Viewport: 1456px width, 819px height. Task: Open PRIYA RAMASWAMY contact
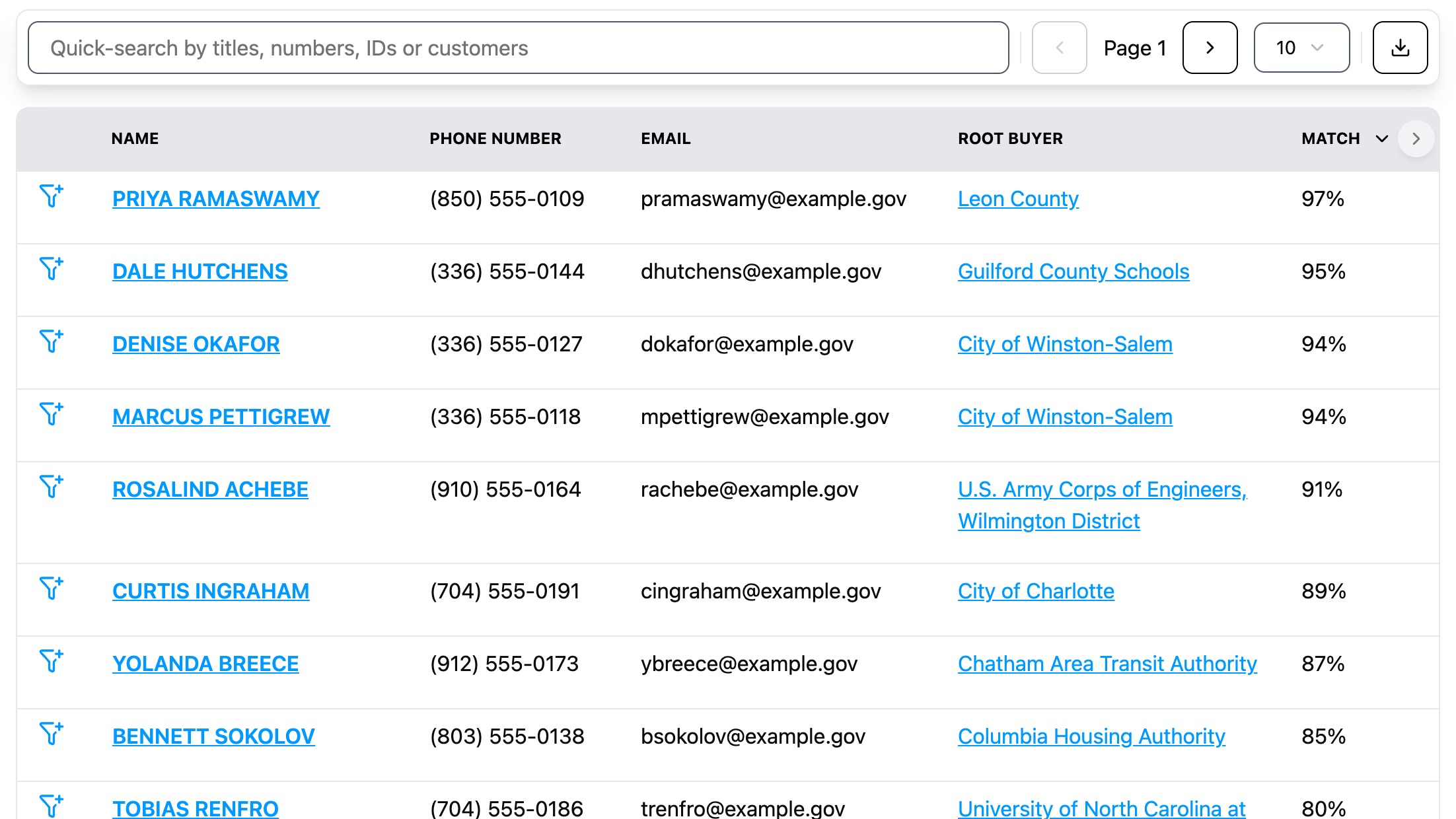[x=216, y=199]
